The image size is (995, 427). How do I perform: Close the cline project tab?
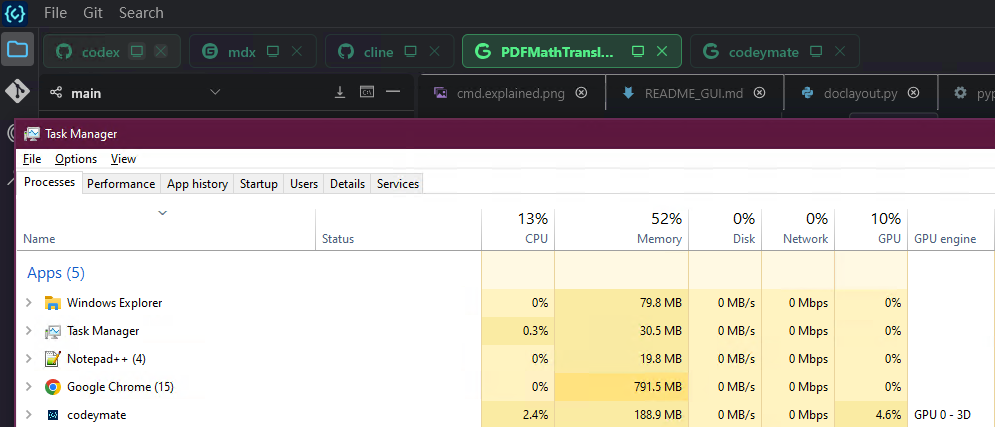point(434,51)
